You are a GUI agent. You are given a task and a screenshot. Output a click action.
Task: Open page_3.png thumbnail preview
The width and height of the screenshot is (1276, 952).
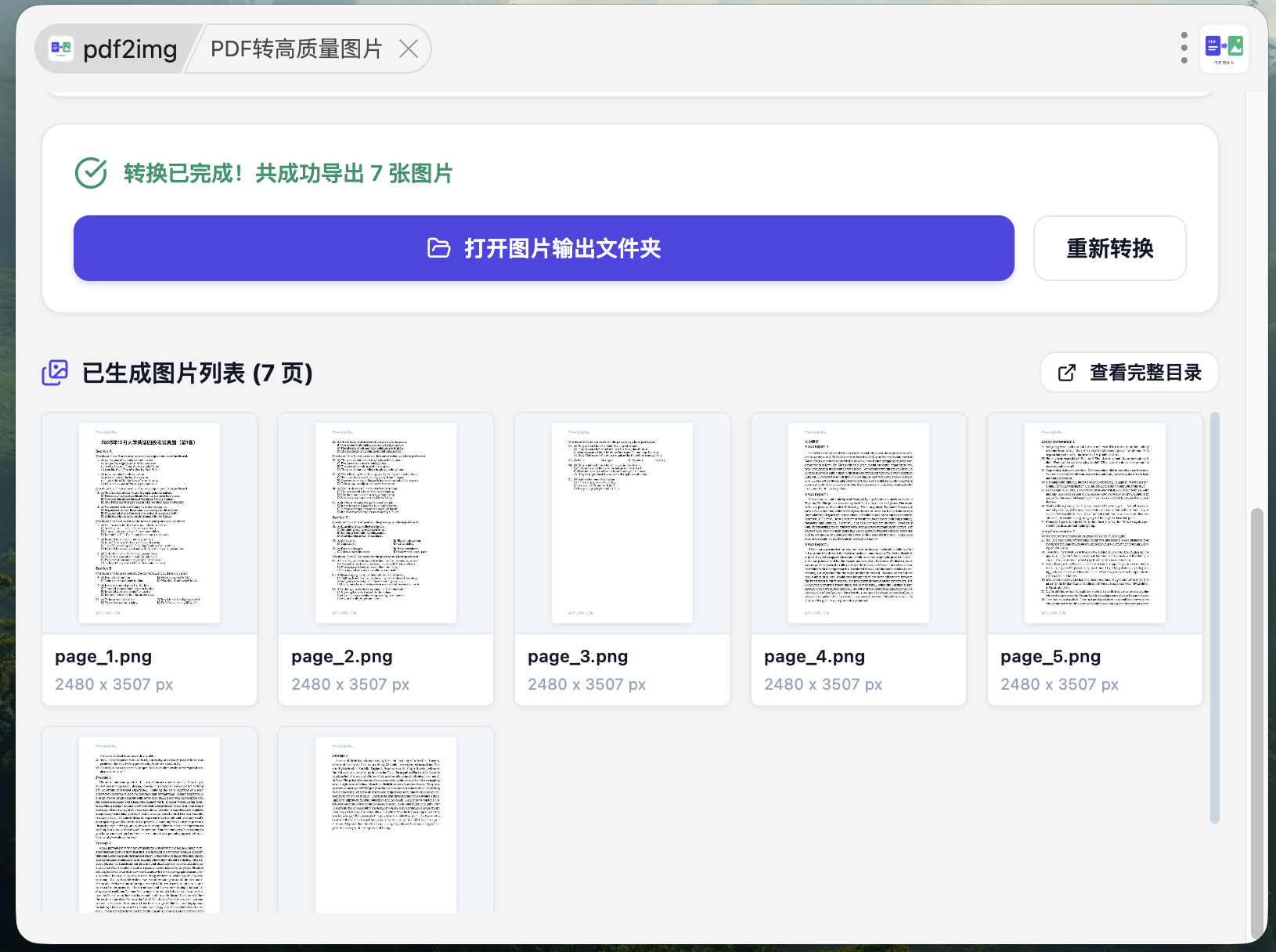pos(622,523)
